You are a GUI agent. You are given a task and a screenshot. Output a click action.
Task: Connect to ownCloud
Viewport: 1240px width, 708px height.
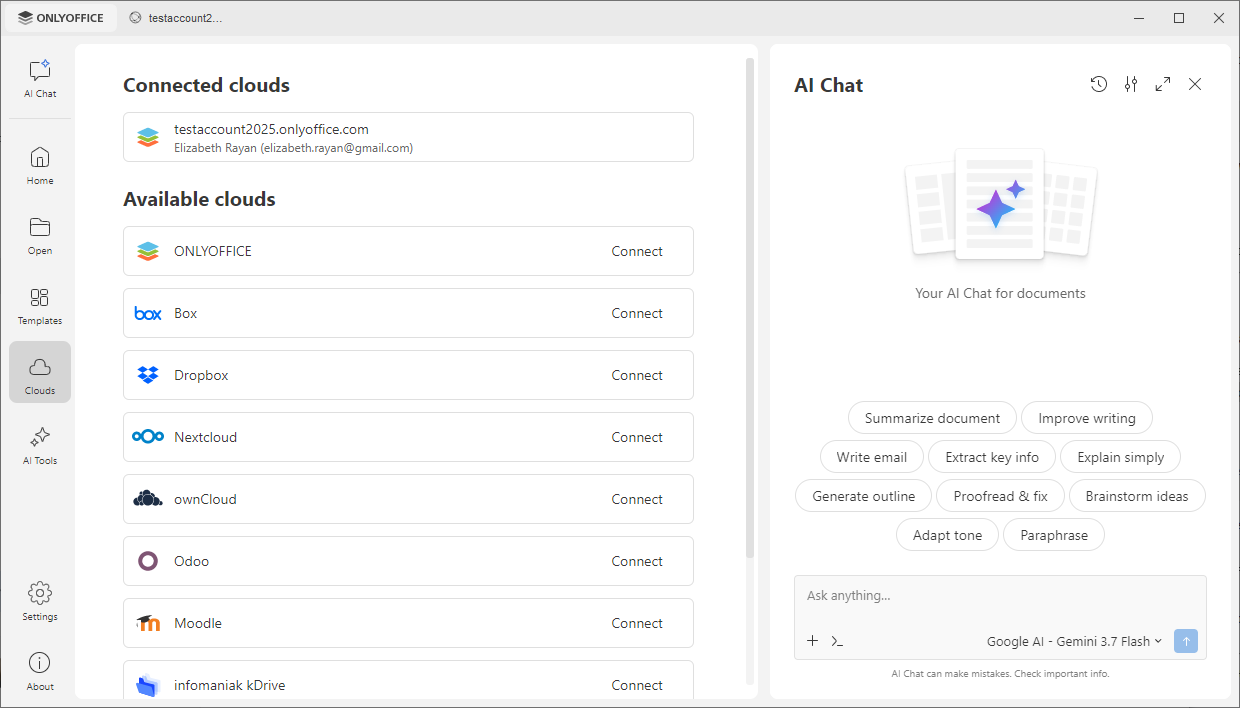tap(637, 499)
